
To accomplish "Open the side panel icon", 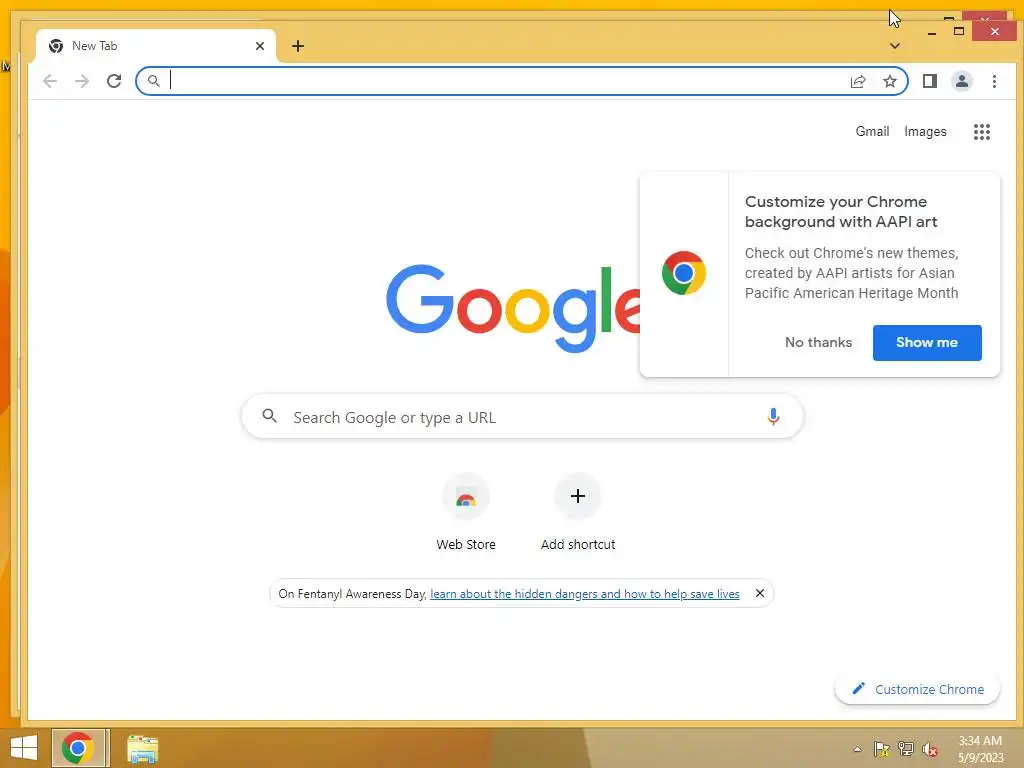I will click(x=930, y=81).
